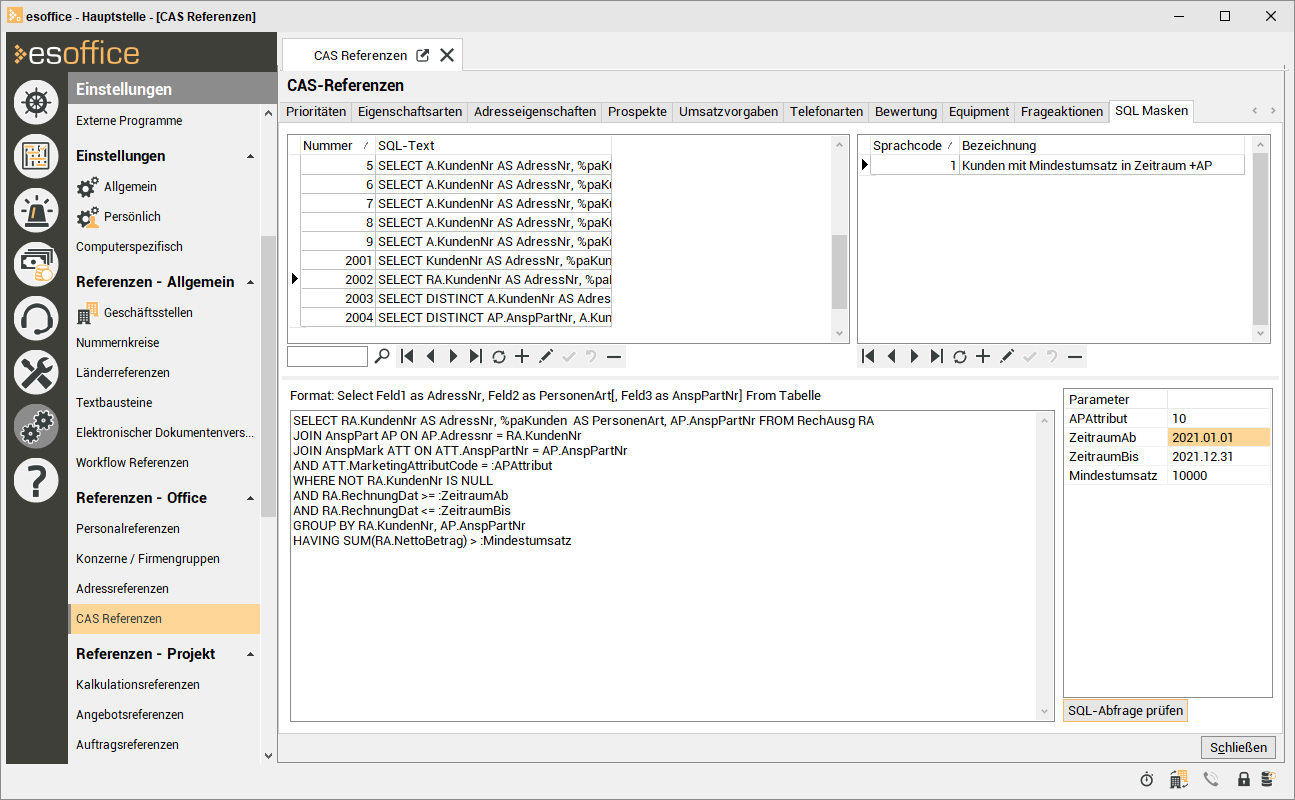Click the sidebar vertical scrollbar

point(267,376)
